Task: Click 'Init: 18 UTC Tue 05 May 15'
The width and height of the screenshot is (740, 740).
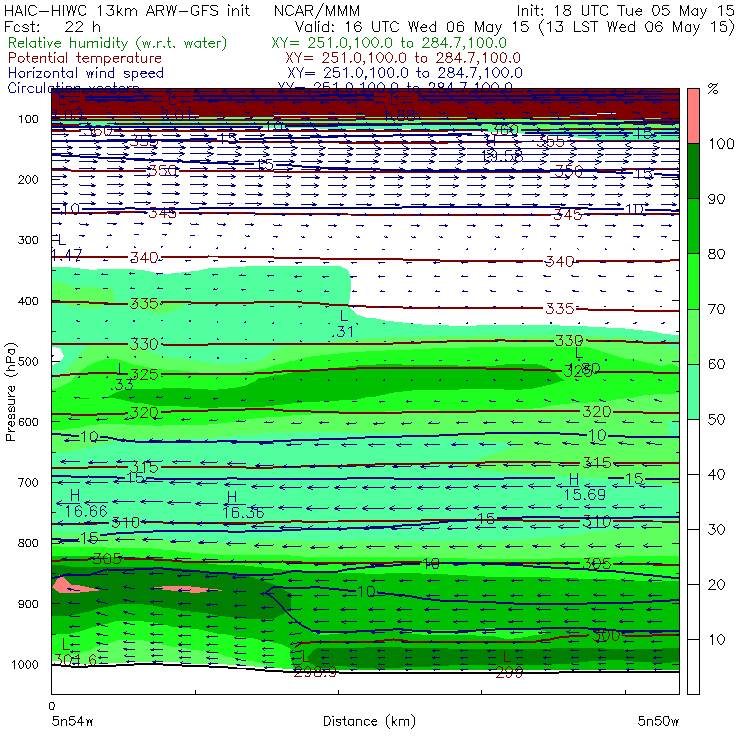Action: pyautogui.click(x=625, y=10)
